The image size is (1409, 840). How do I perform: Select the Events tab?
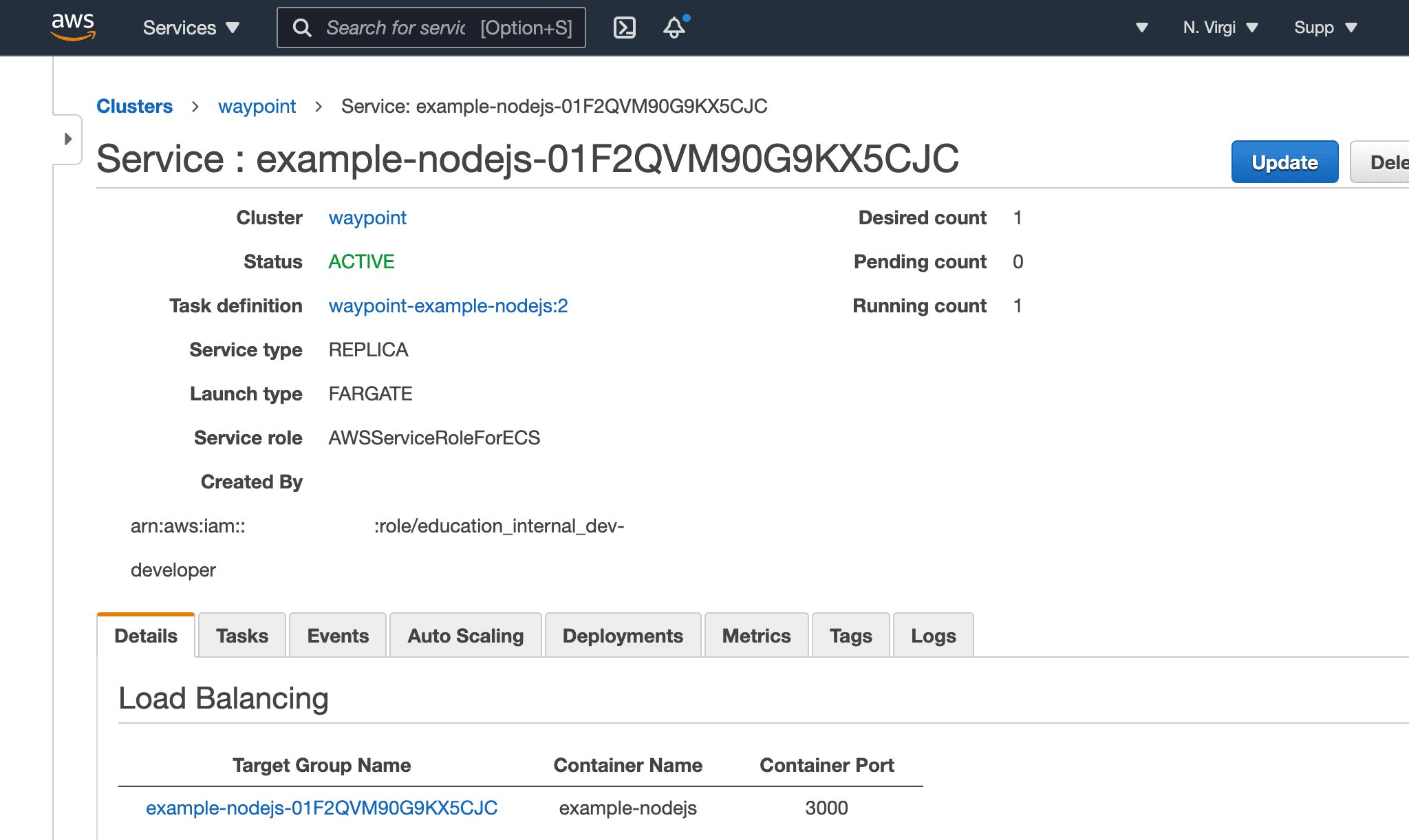[x=337, y=635]
